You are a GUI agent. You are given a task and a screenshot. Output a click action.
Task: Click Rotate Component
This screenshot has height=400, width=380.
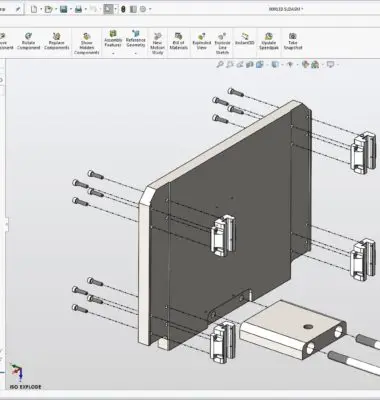pos(28,41)
